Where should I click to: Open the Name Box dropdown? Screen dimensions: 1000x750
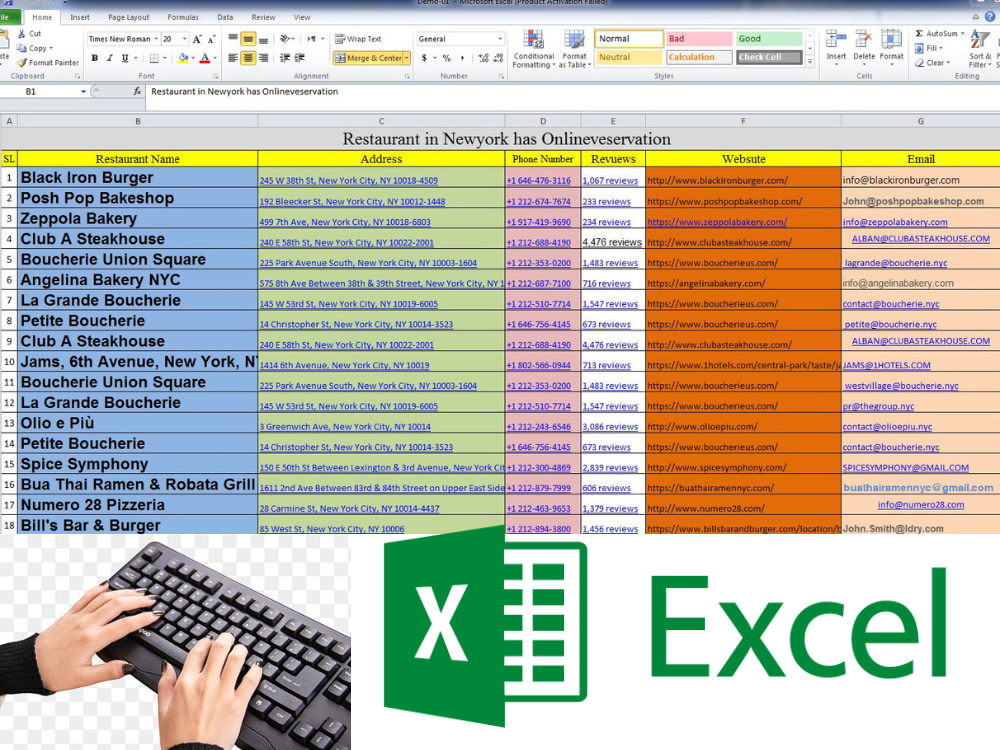point(83,92)
